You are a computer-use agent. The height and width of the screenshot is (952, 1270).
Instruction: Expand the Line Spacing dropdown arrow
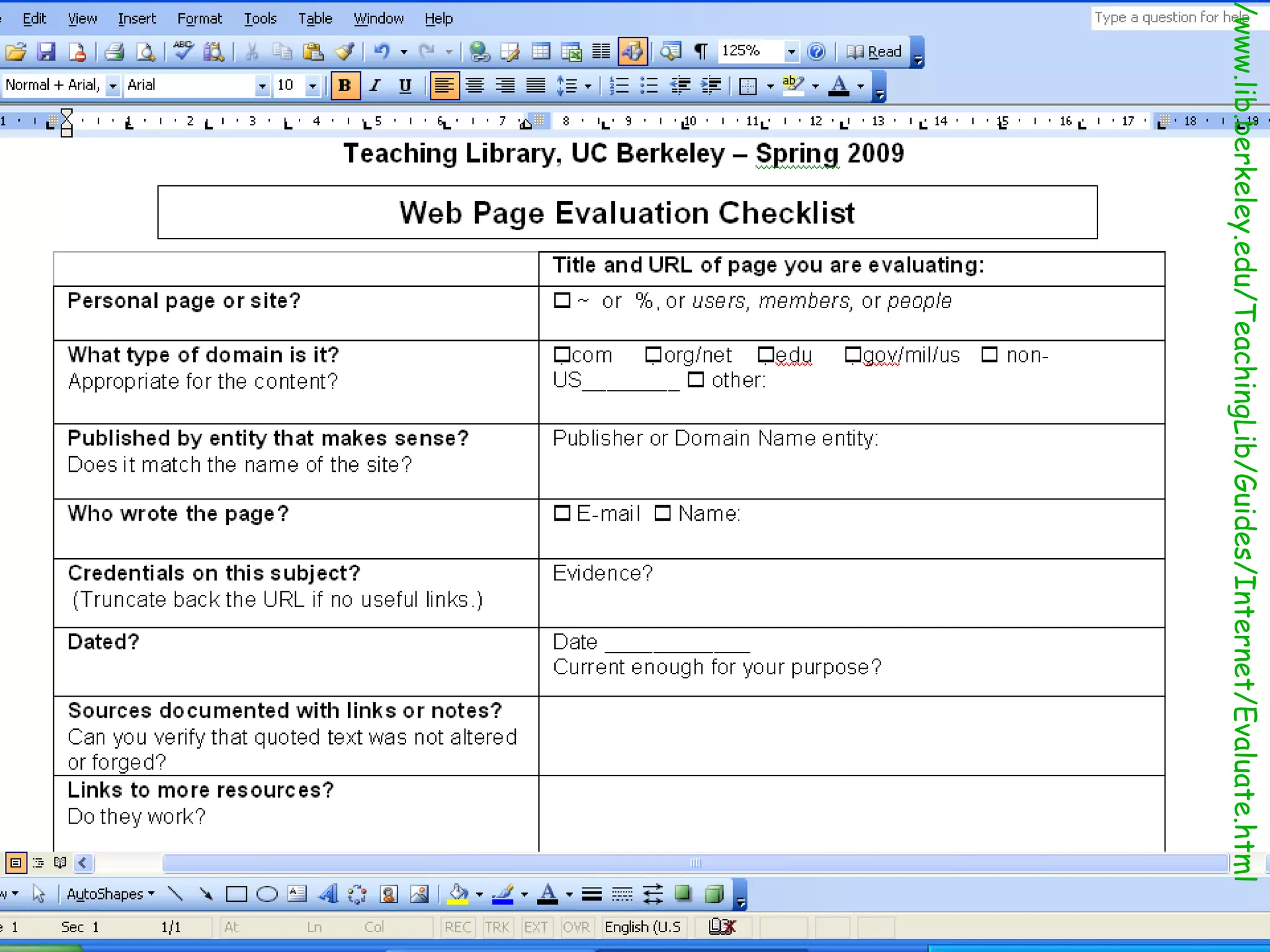[588, 86]
